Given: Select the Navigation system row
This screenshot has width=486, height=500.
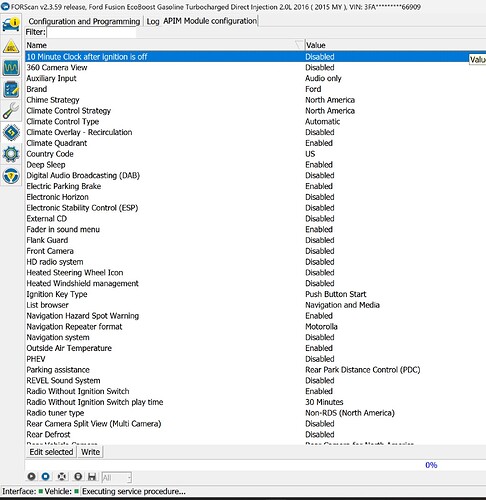Looking at the screenshot, I should click(255, 337).
